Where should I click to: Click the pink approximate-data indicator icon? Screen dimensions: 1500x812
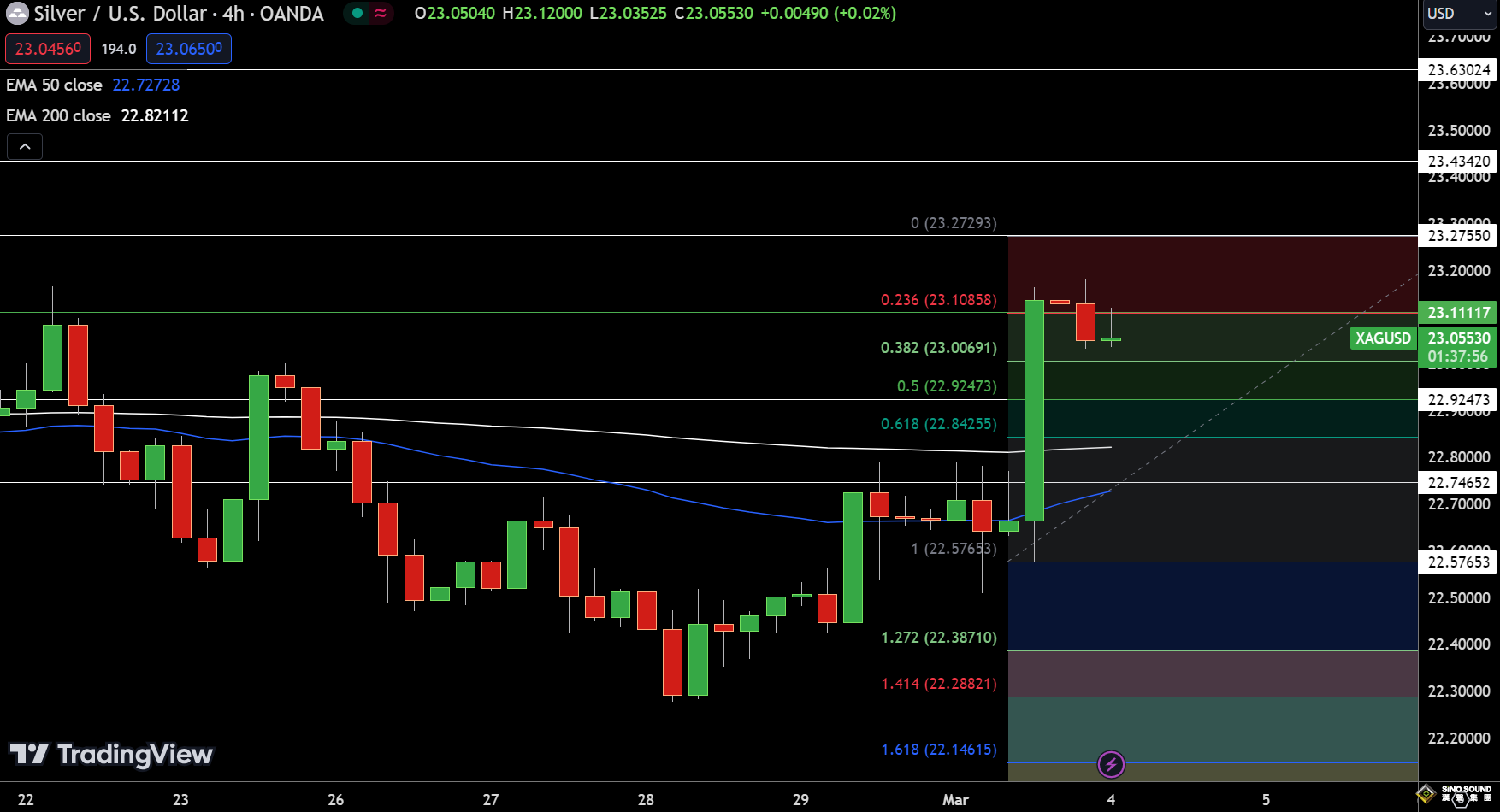(381, 14)
